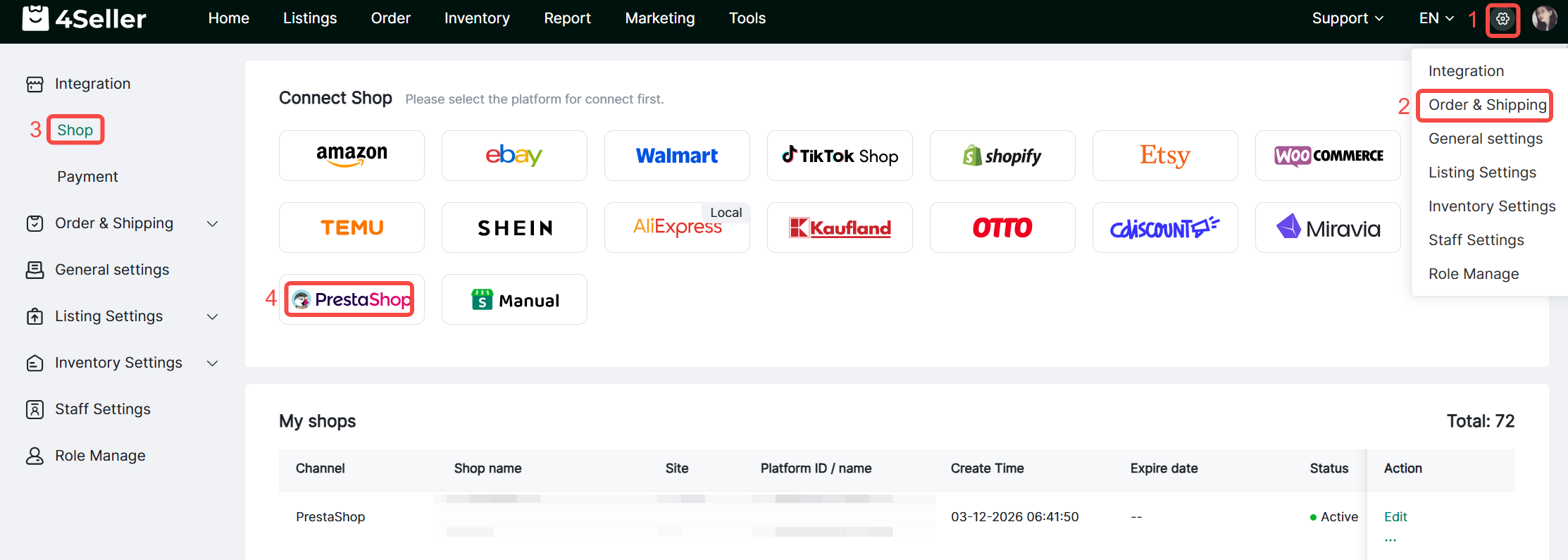Click the 4Seller logo

click(84, 18)
